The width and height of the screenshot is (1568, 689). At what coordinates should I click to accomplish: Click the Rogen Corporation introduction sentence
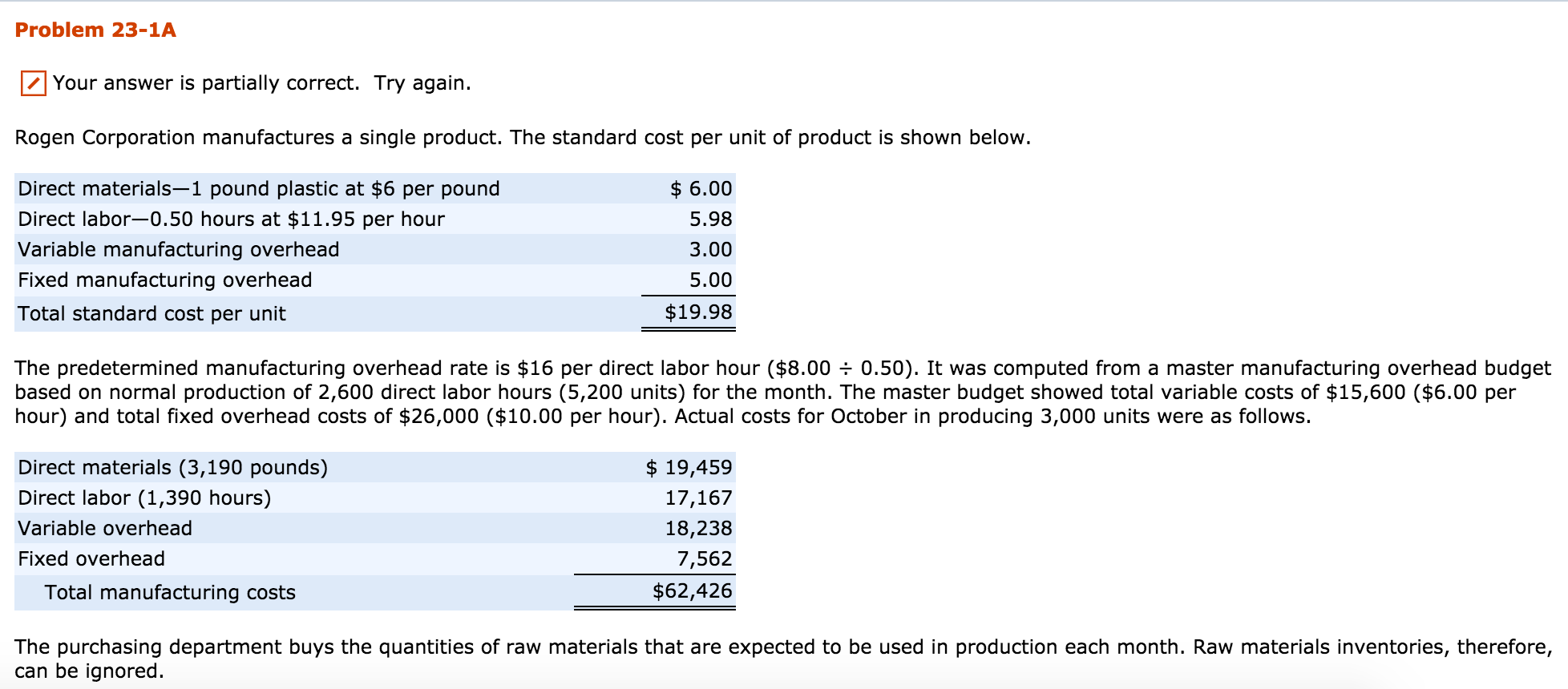522,138
